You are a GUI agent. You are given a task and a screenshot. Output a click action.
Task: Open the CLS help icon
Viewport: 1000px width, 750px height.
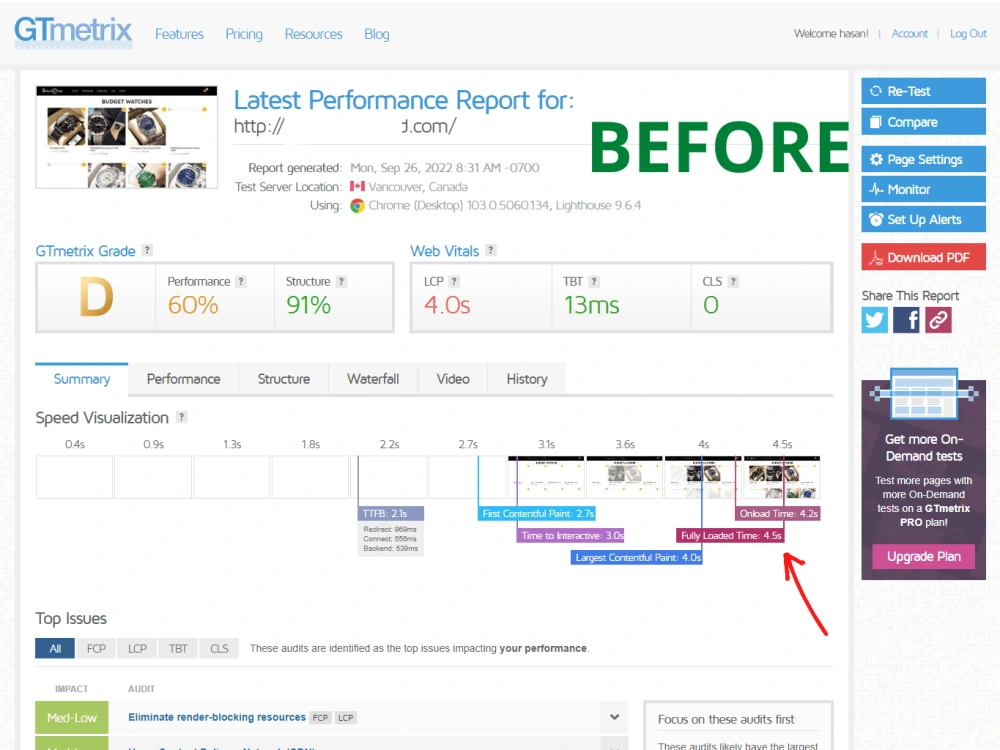click(733, 281)
